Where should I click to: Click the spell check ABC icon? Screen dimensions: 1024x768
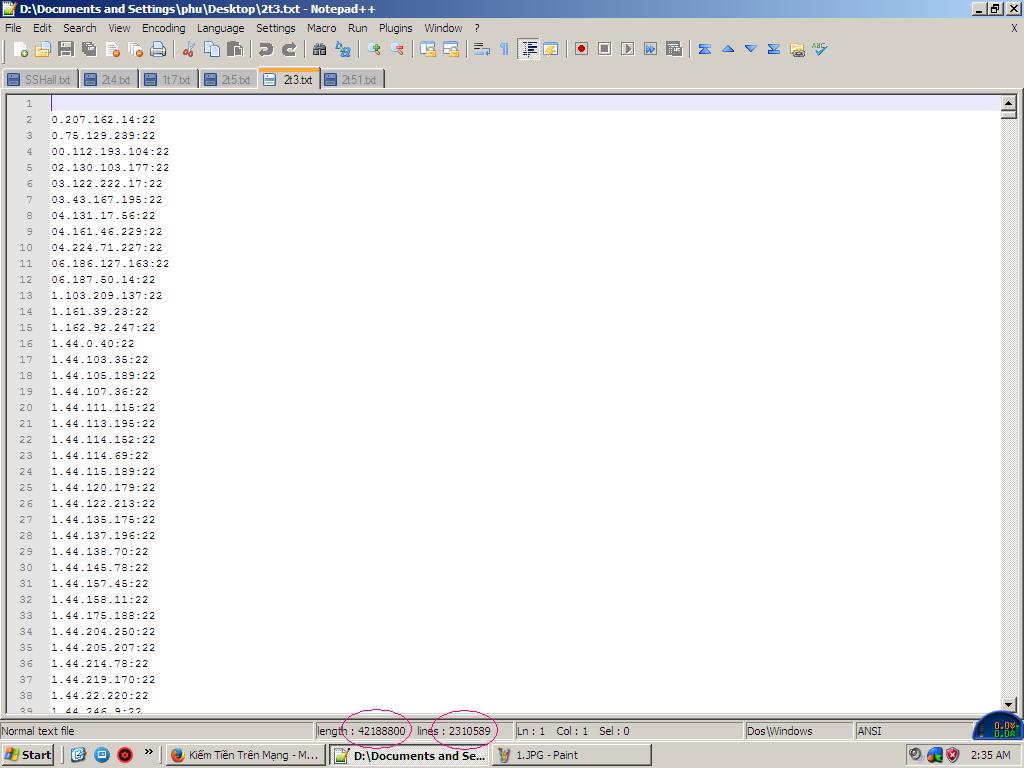[x=820, y=49]
